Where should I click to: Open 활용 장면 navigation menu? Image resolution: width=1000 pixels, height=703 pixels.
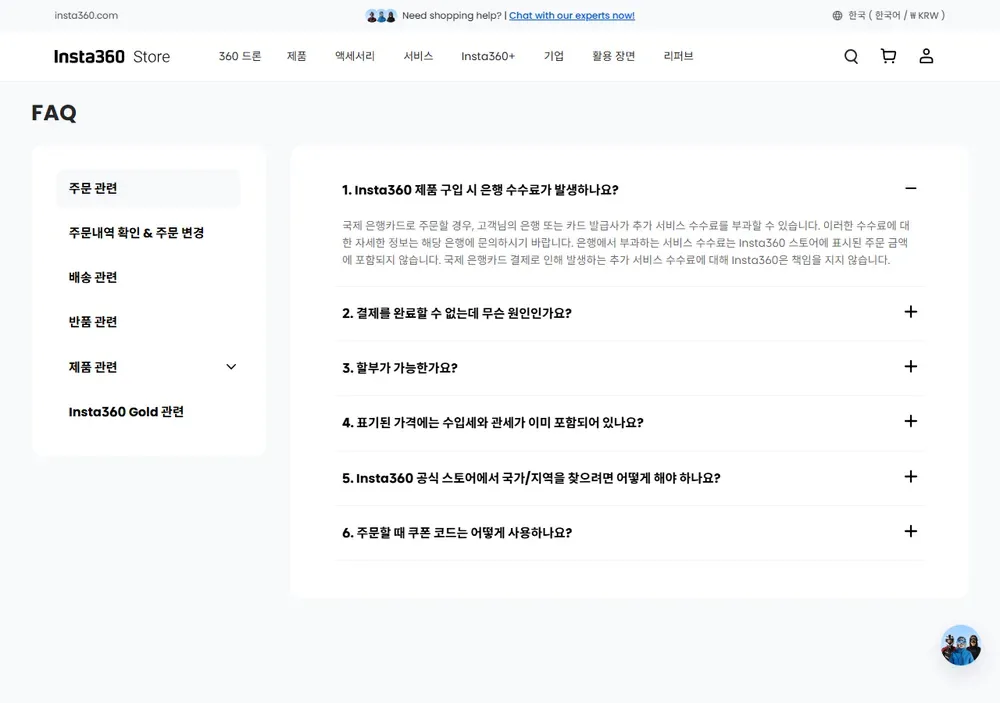click(614, 56)
